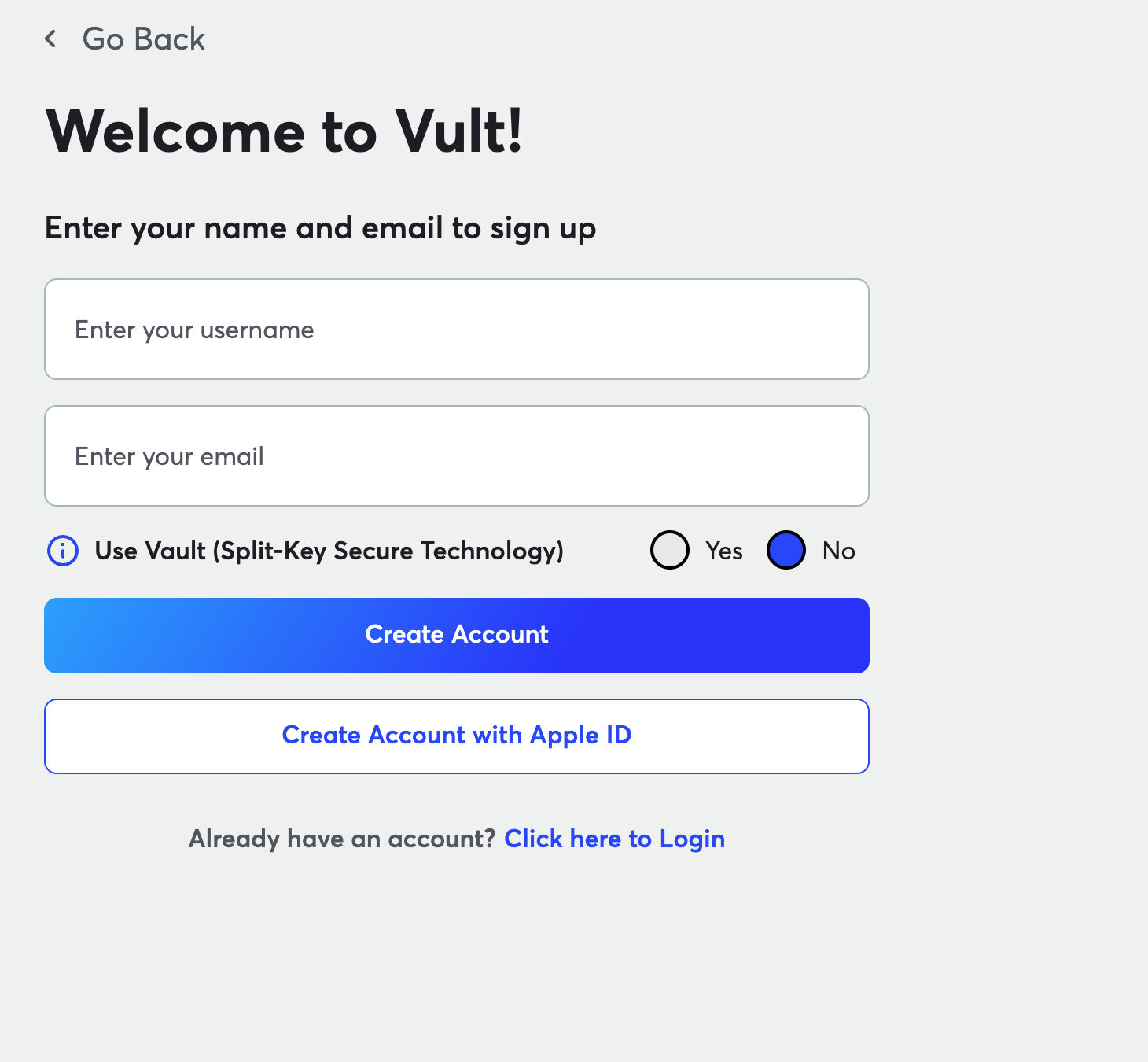Click the Go Back text
Image resolution: width=1148 pixels, height=1062 pixels.
click(143, 39)
